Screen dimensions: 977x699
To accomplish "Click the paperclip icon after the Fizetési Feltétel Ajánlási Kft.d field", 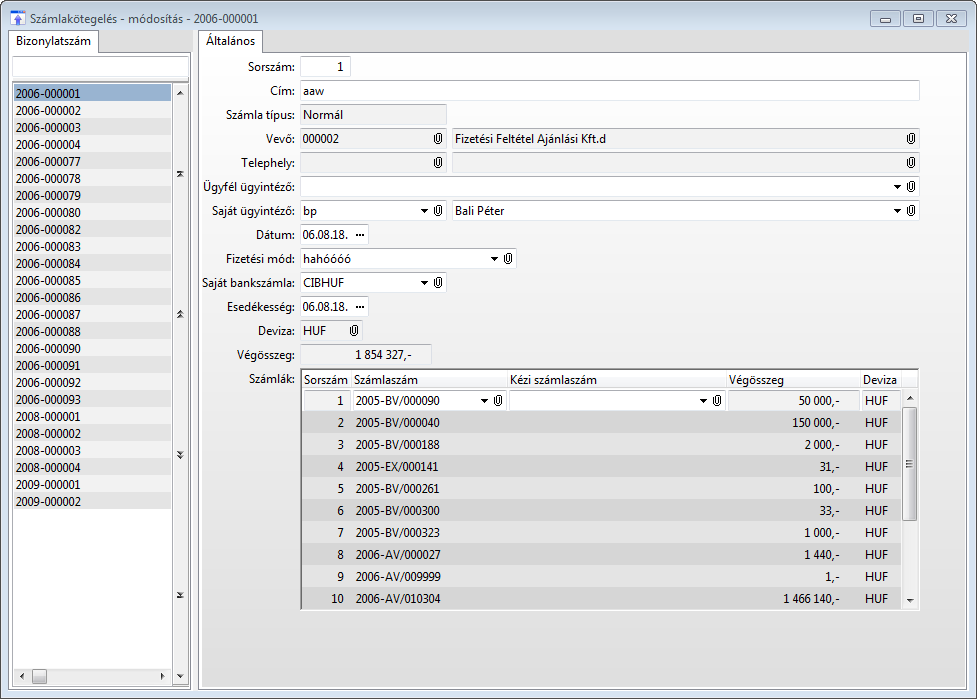I will coord(911,139).
